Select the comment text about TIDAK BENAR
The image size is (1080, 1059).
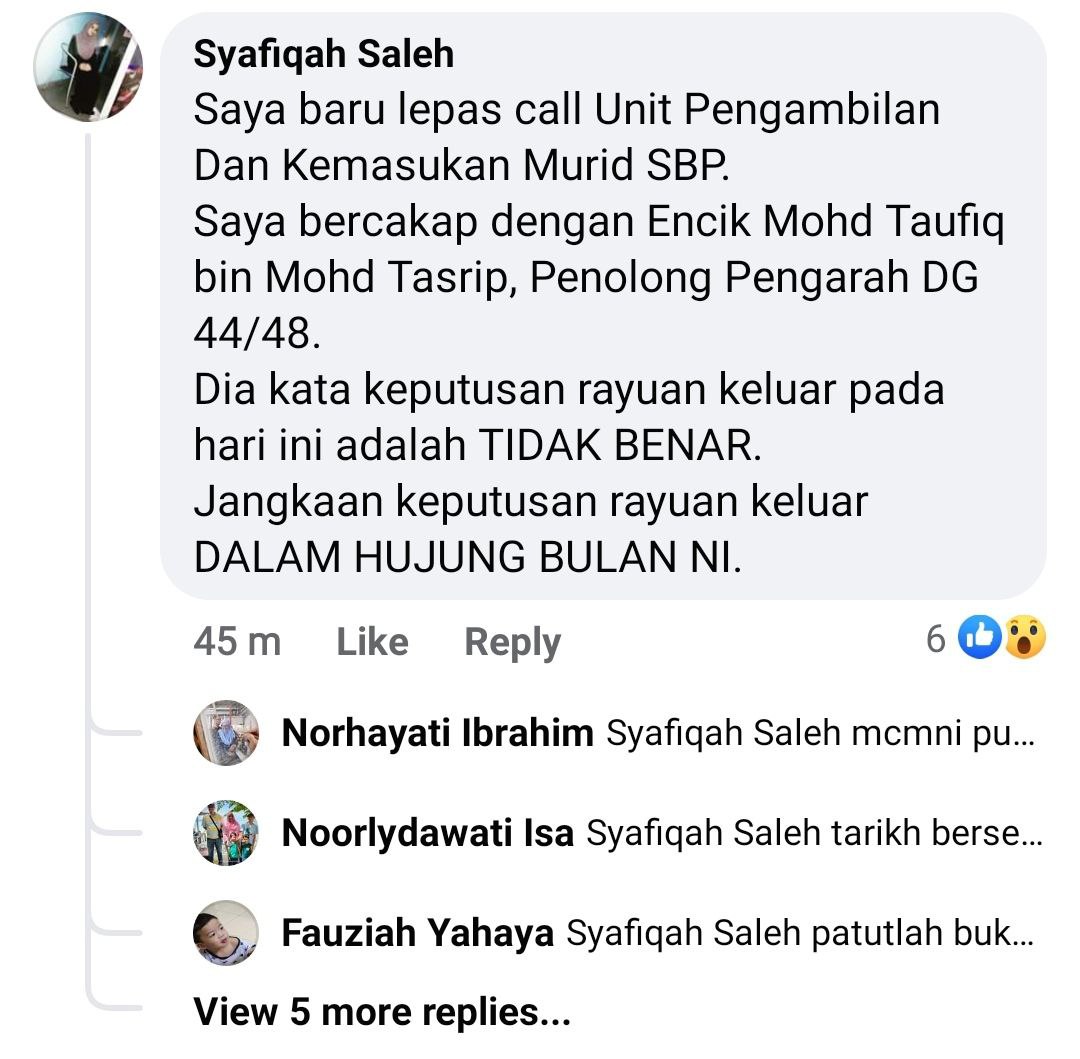pos(568,417)
